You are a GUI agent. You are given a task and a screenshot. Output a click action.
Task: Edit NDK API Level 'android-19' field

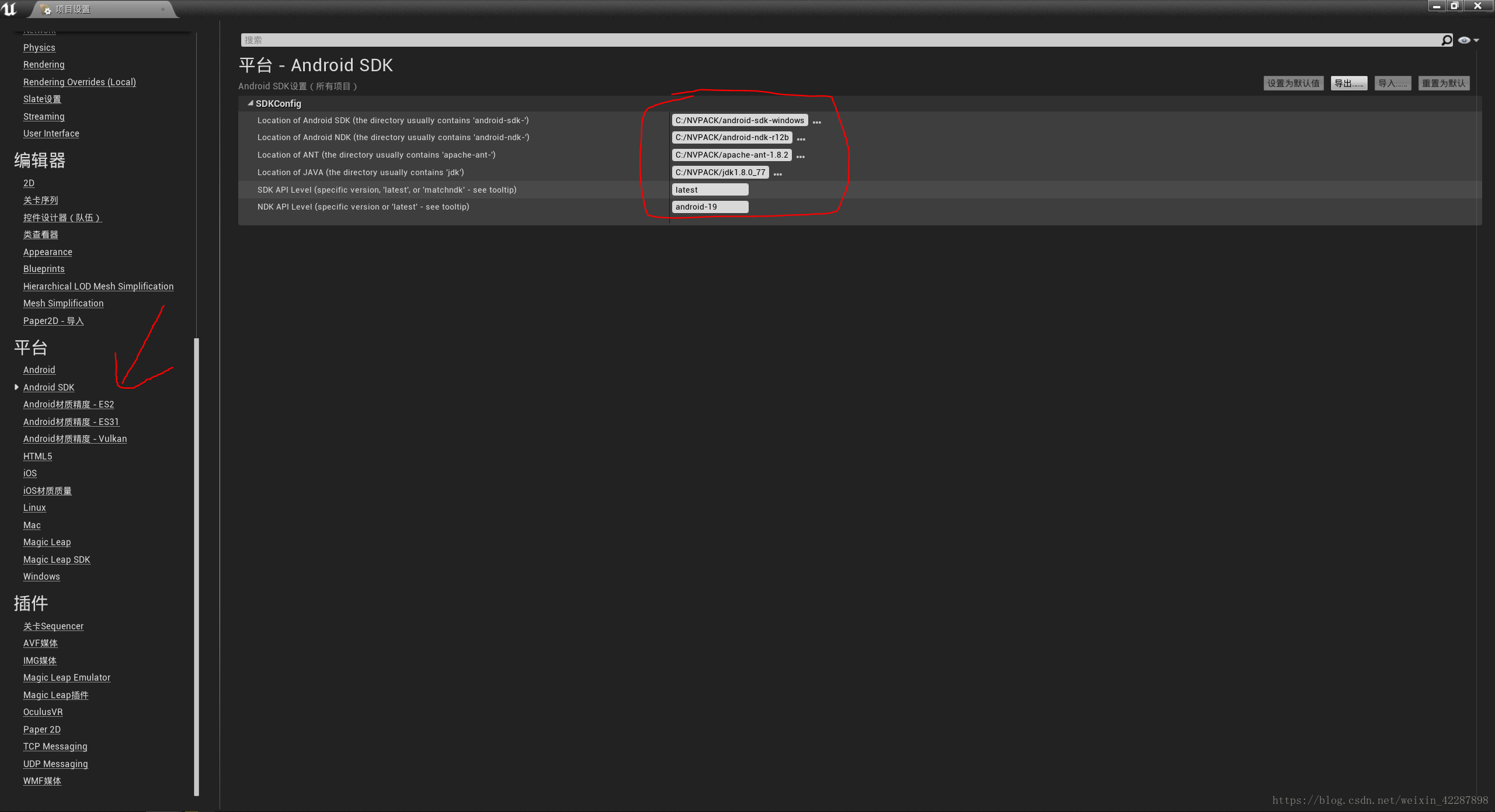(x=710, y=207)
